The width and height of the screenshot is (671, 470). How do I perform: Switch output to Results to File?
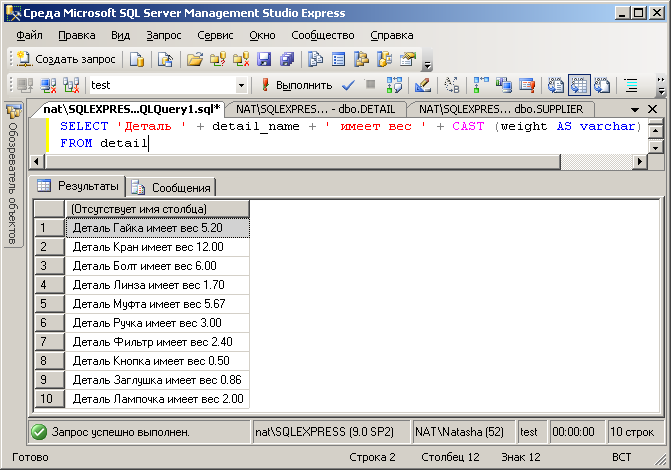click(602, 85)
